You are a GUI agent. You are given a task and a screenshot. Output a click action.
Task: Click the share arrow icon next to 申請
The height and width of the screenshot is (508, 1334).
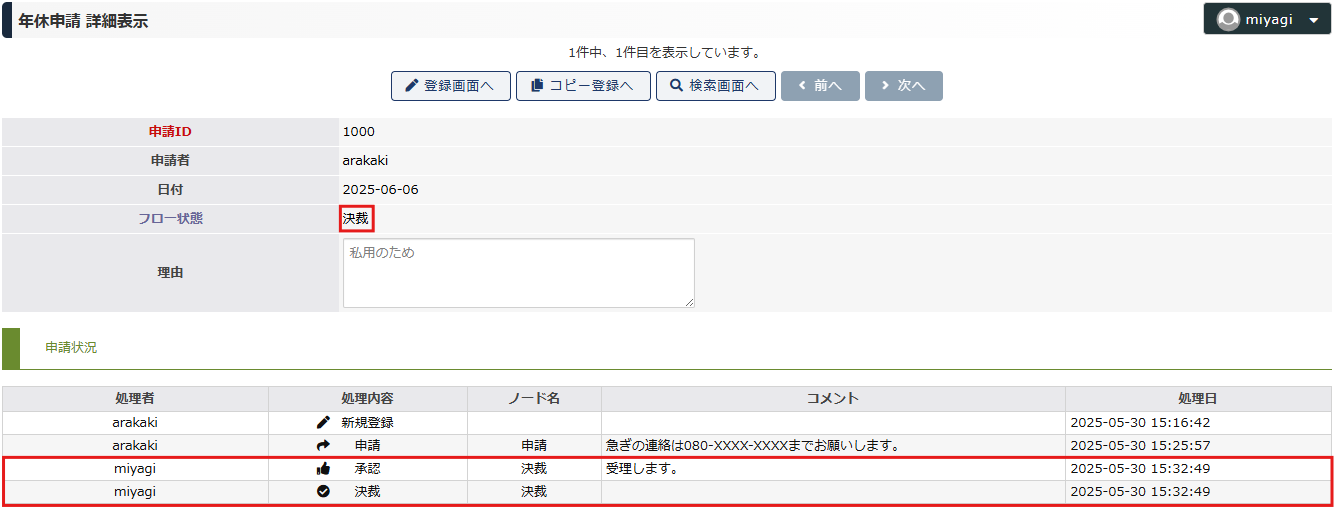click(323, 446)
